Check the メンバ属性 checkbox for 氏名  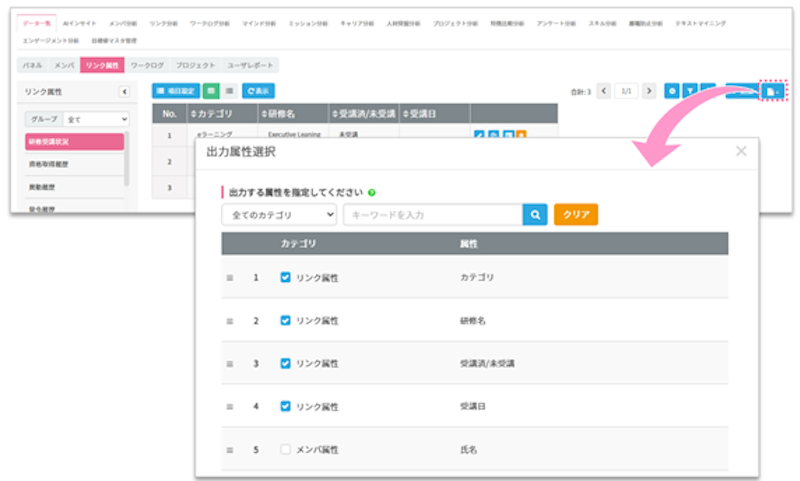pyautogui.click(x=285, y=450)
